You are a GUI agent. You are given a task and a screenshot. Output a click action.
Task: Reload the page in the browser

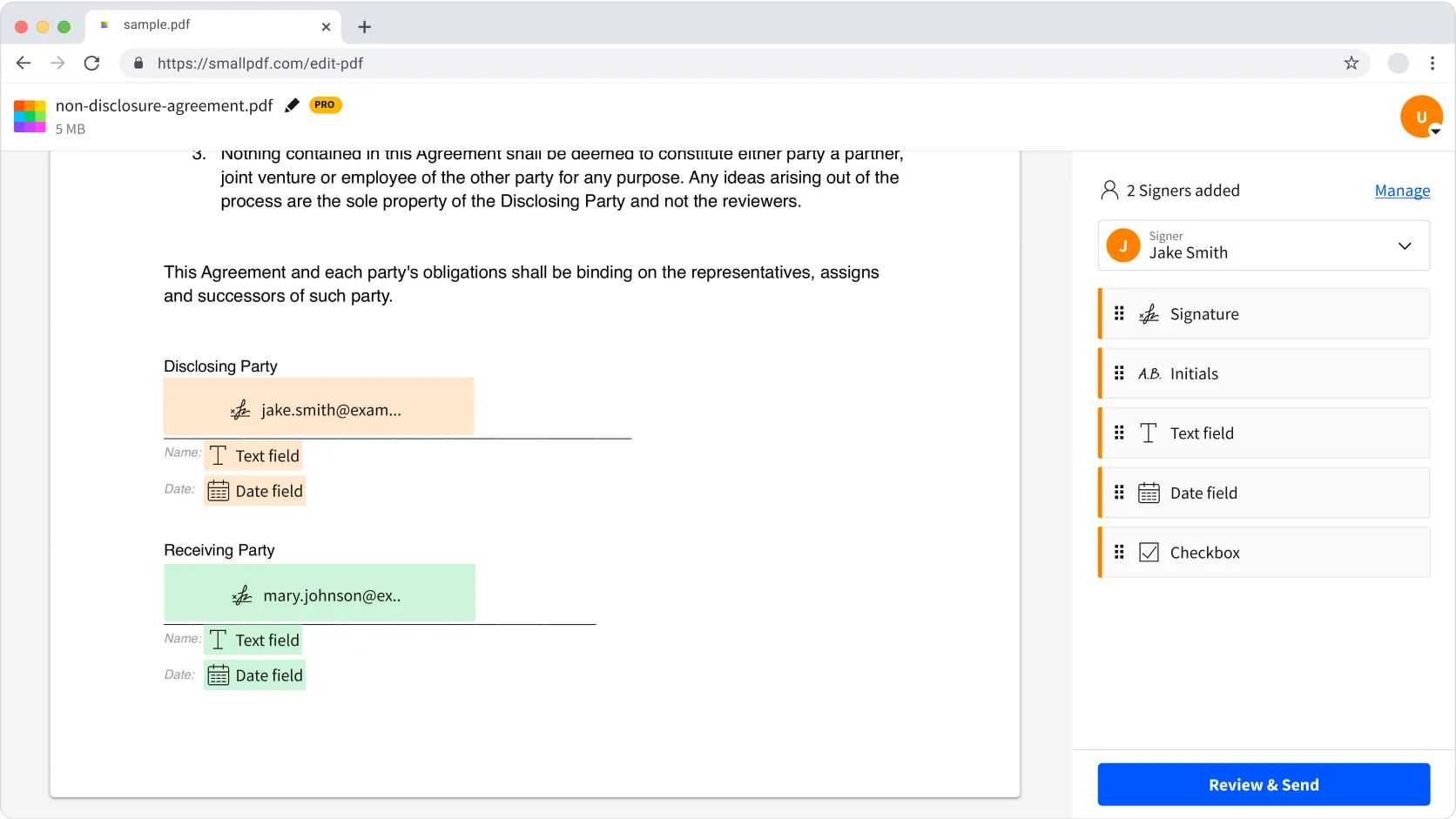[x=91, y=64]
